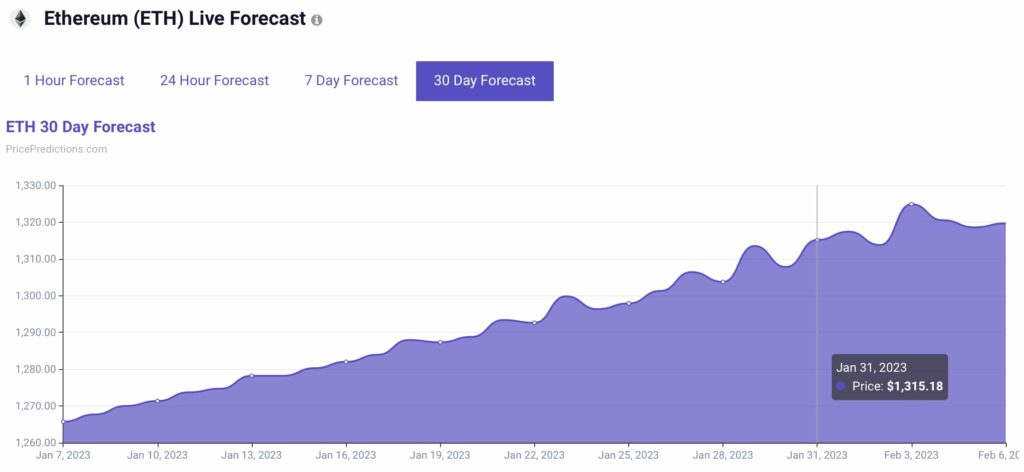Viewport: 1024px width, 472px height.
Task: Click the Jan 10, 2023 data point marker
Action: (157, 401)
